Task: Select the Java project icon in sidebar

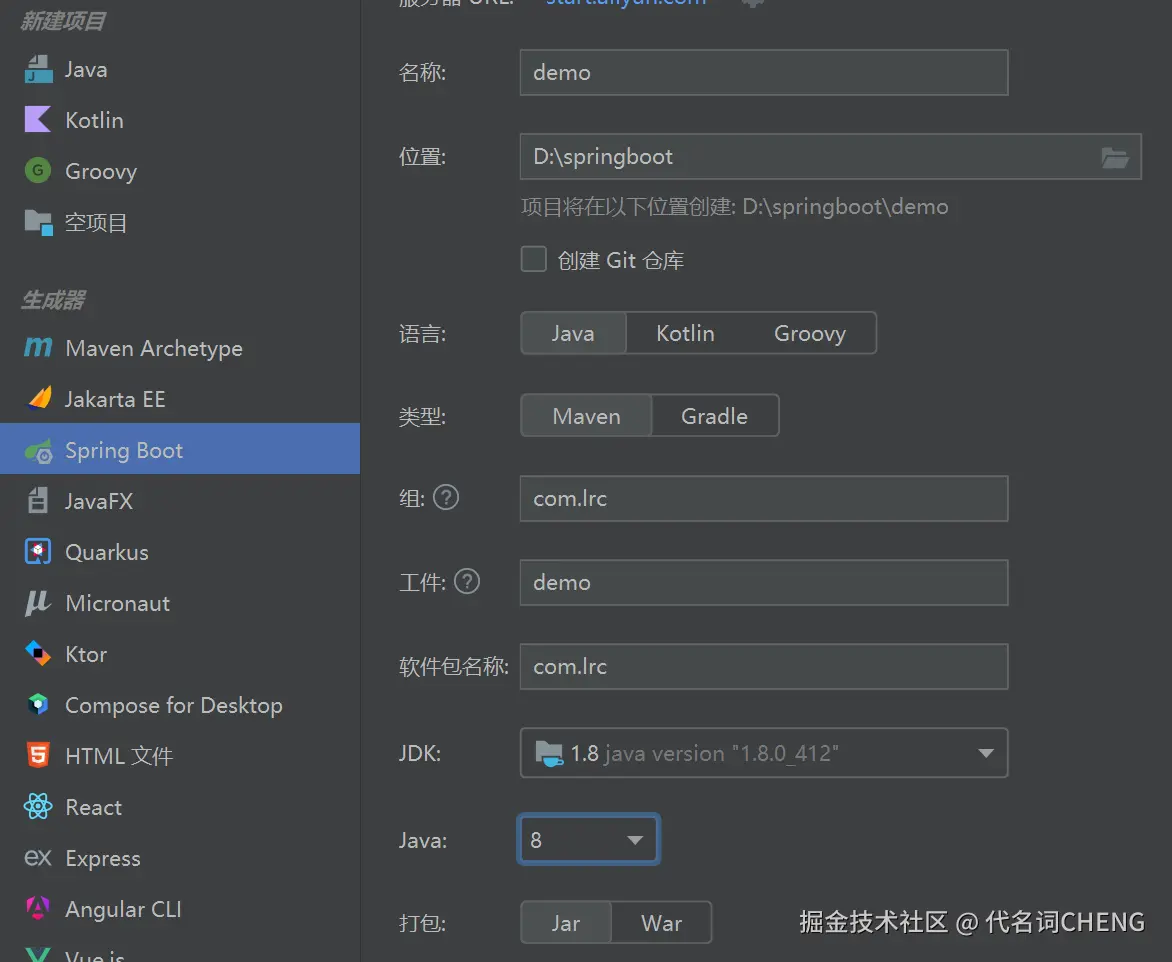Action: click(x=38, y=70)
